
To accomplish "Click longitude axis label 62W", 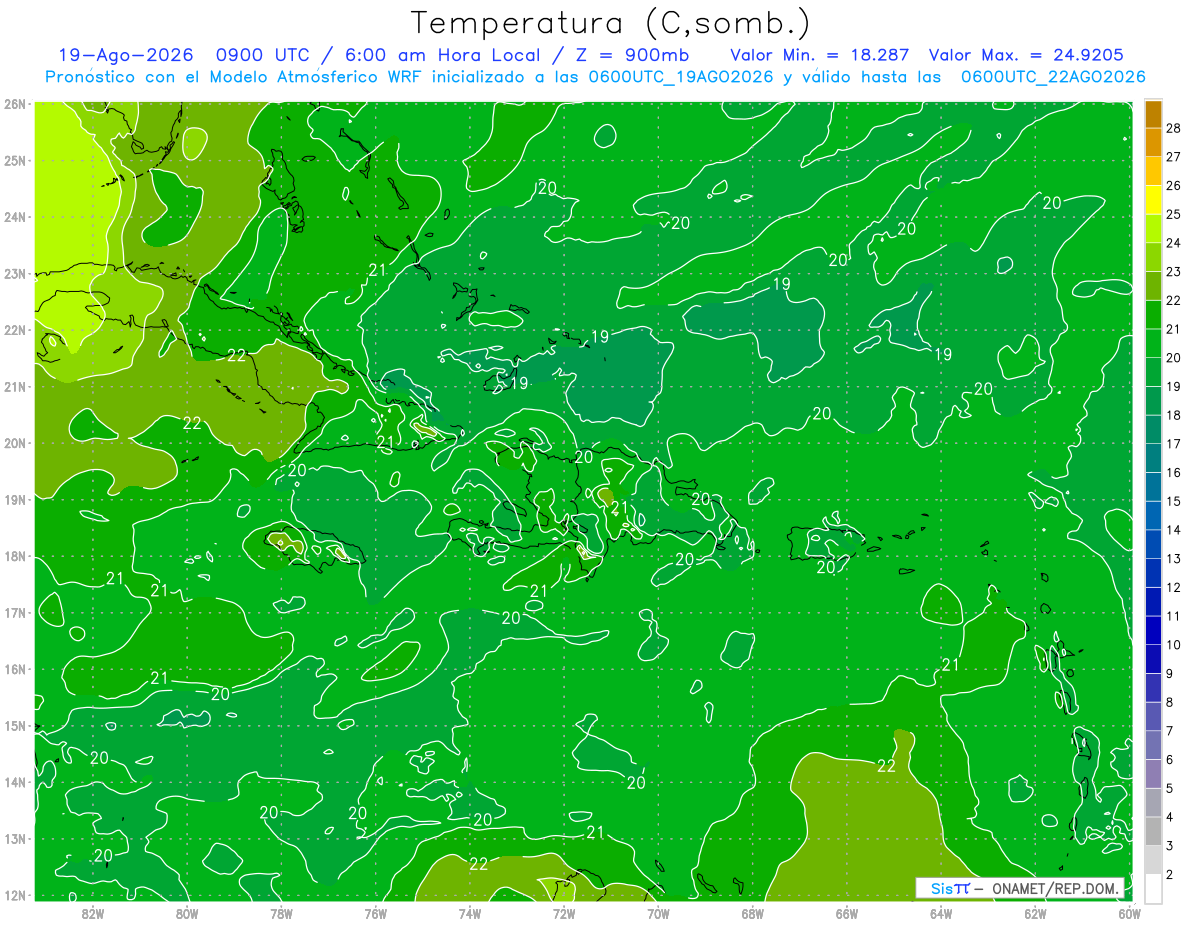I will [x=1035, y=913].
